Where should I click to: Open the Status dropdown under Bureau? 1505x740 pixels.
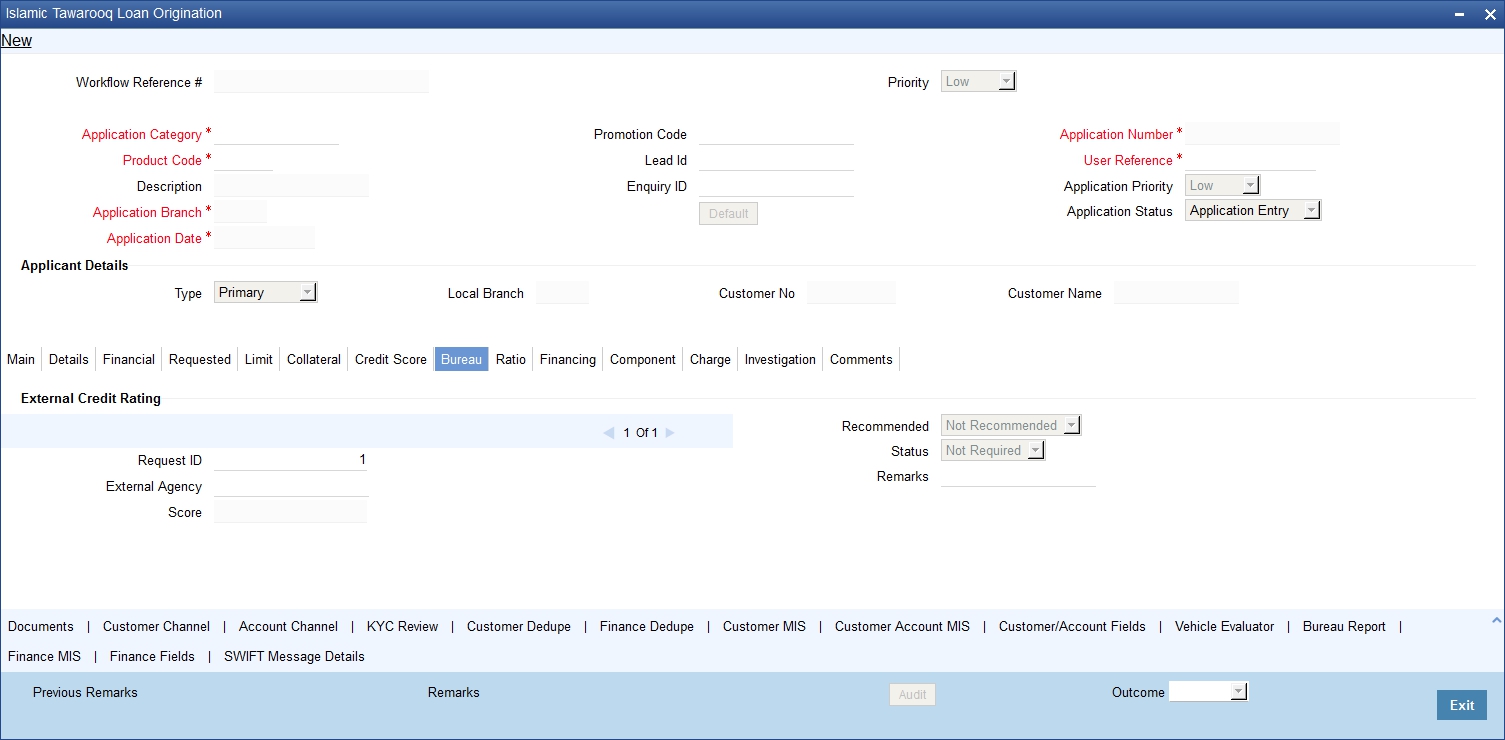click(993, 451)
